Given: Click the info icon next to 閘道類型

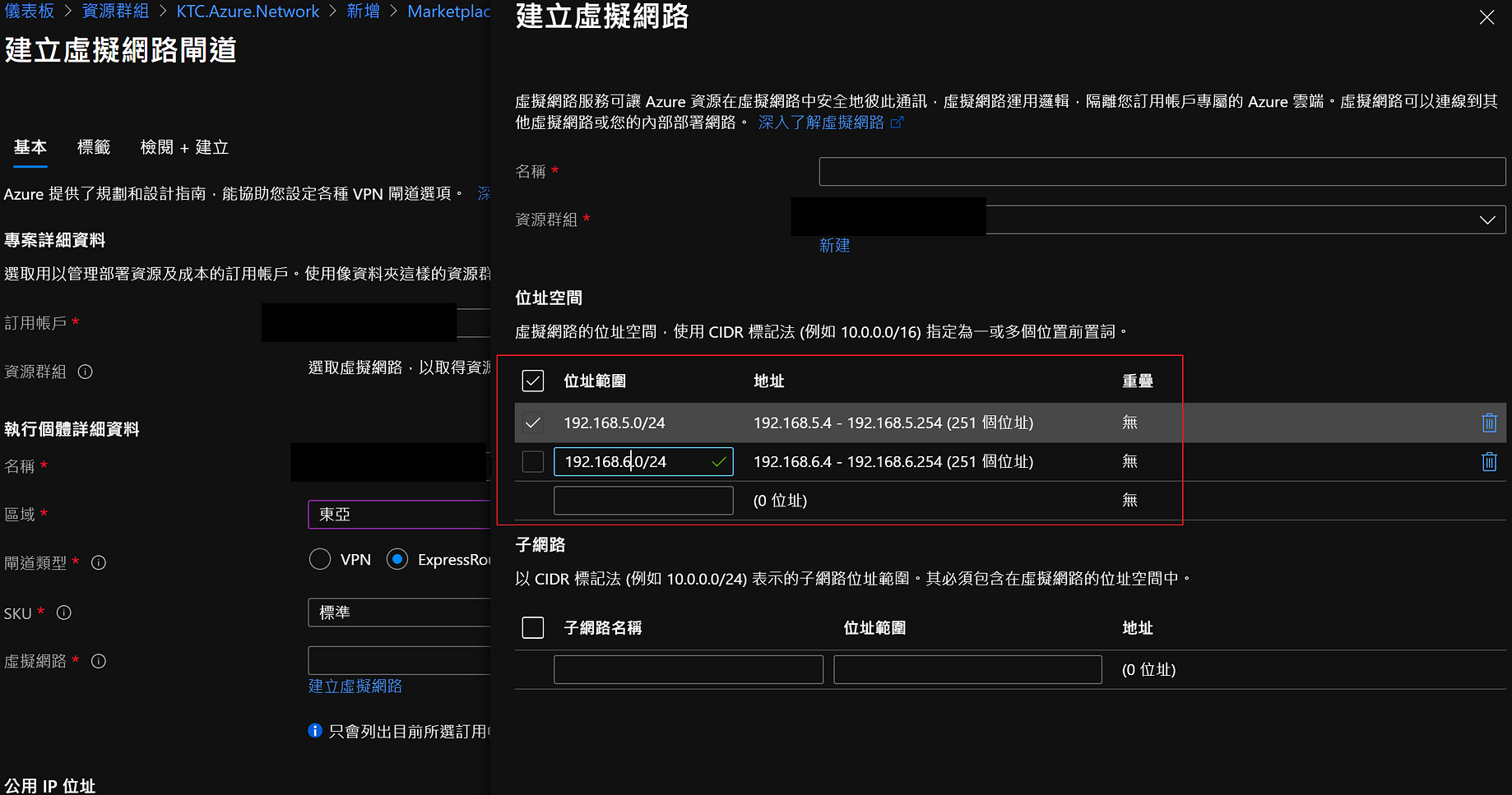Looking at the screenshot, I should coord(98,562).
